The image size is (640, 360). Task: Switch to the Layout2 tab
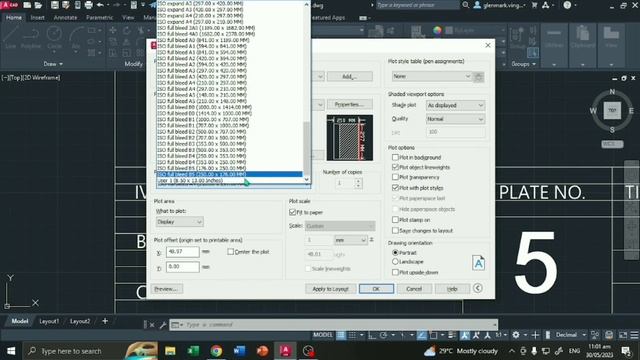(80, 321)
